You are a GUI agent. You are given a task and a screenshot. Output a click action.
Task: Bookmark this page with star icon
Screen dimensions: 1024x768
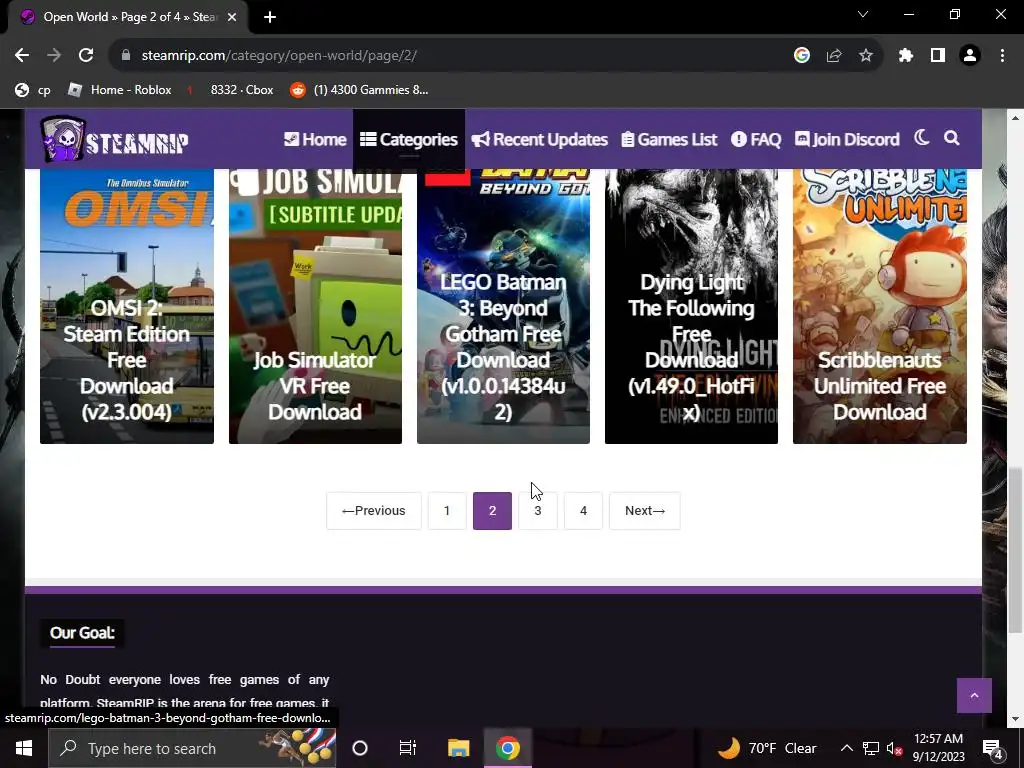(x=866, y=56)
